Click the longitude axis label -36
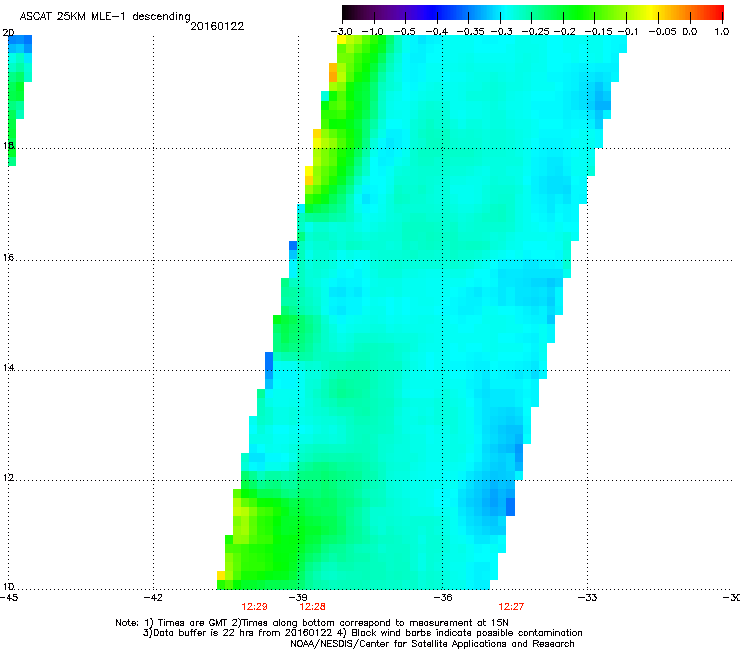The width and height of the screenshot is (740, 650). [442, 598]
